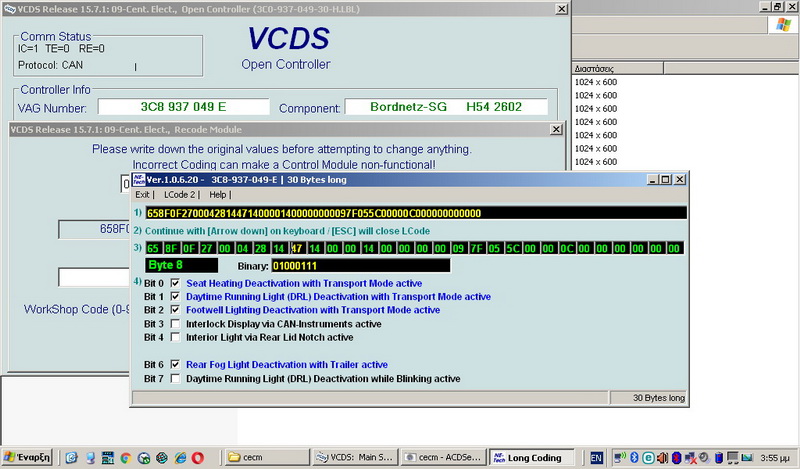Viewport: 800px width, 469px height.
Task: Uncheck Bit 6 Rear Fog Light Deactivation
Action: pos(175,364)
